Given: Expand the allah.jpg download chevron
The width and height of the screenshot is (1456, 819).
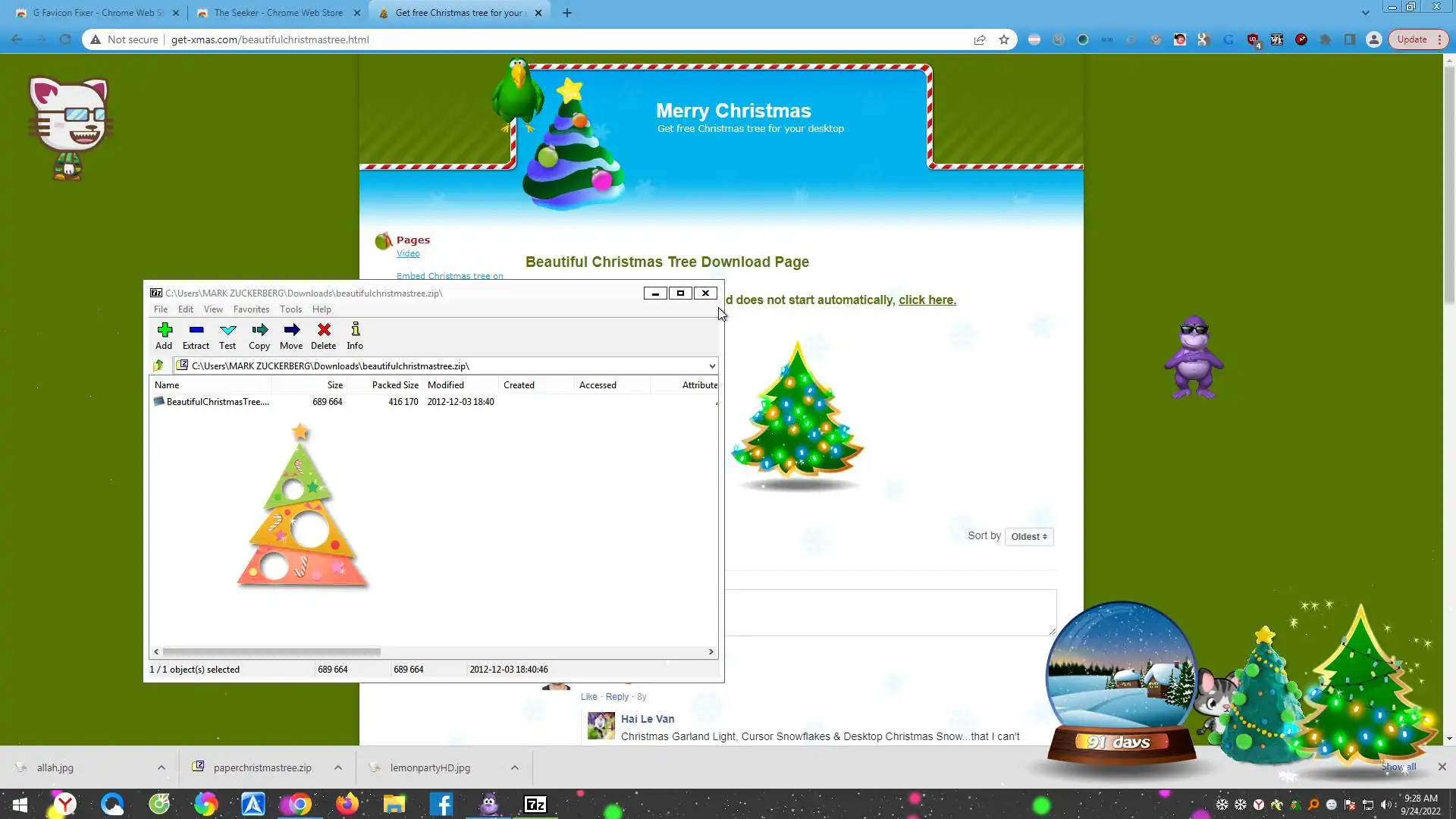Looking at the screenshot, I should click(x=162, y=767).
